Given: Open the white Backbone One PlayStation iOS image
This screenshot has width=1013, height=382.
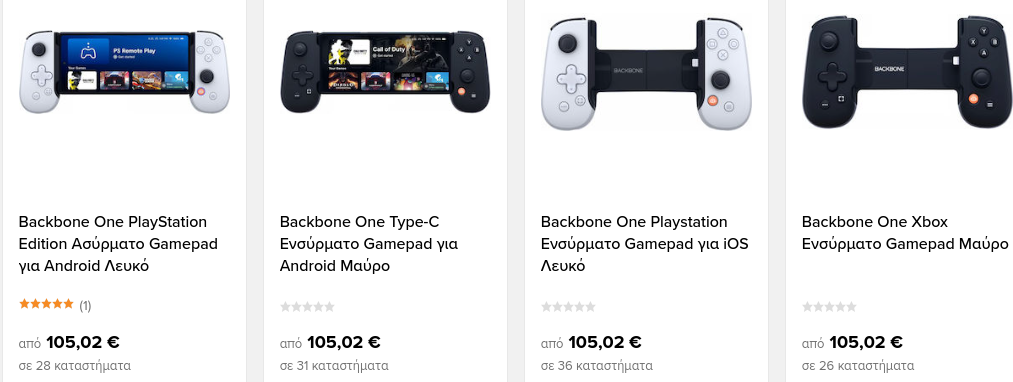Looking at the screenshot, I should (646, 73).
